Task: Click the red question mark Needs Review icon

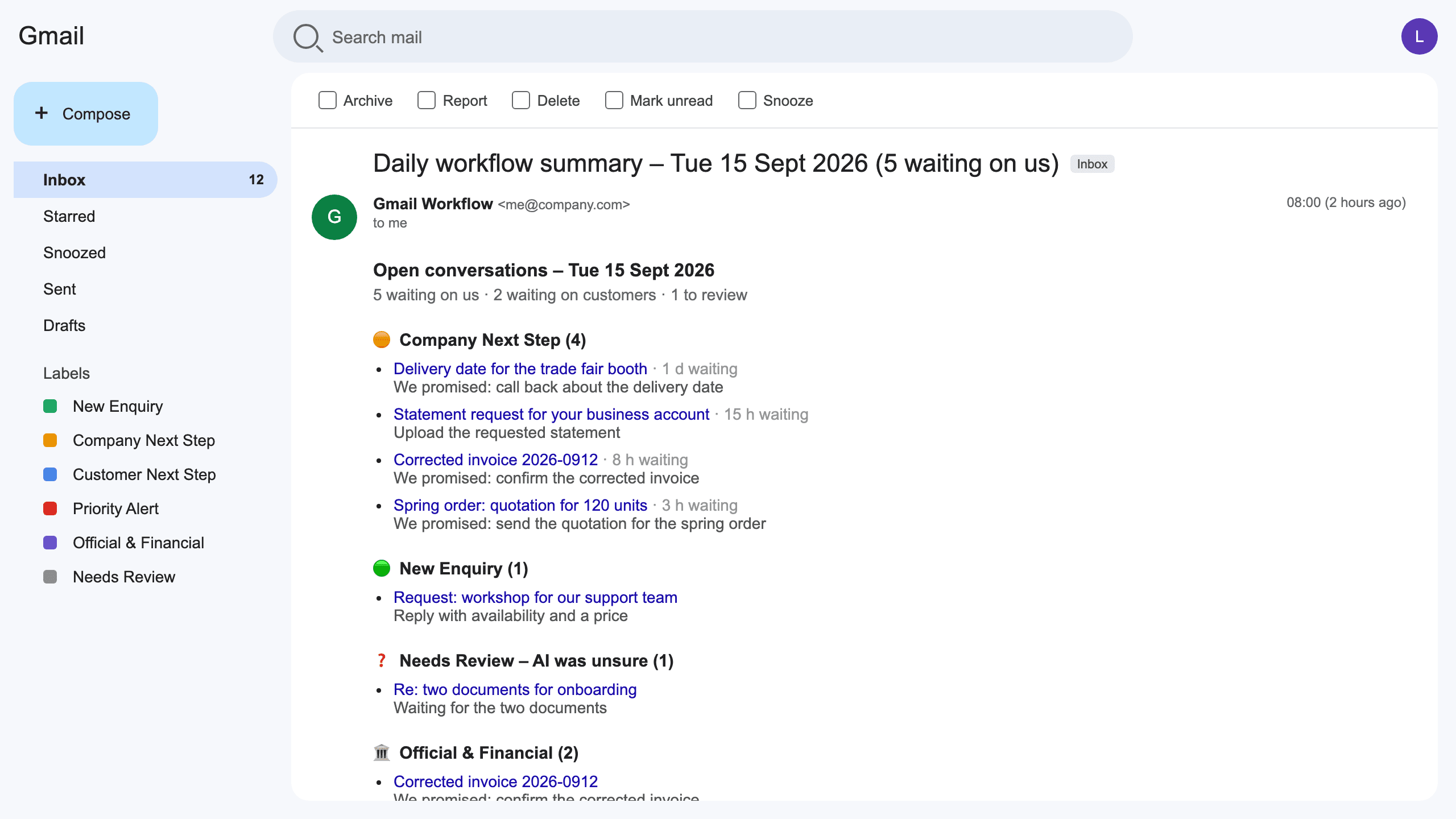Action: pyautogui.click(x=382, y=661)
